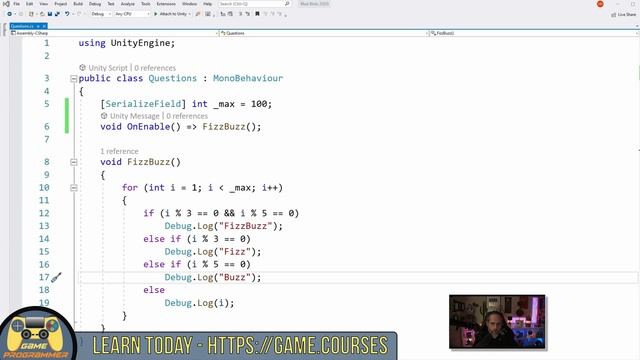Open the Project menu

coord(60,4)
